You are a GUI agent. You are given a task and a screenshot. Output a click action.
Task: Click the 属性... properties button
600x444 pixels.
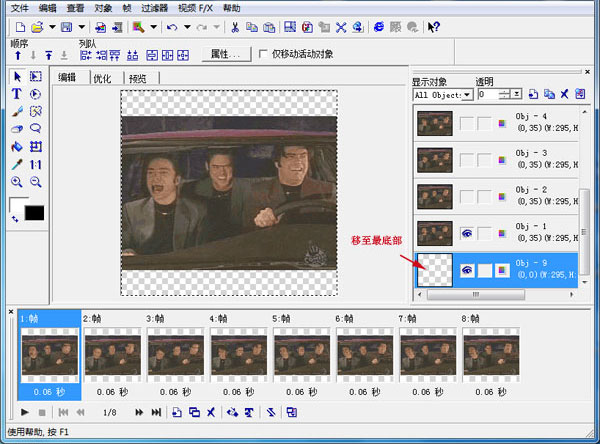(x=226, y=54)
